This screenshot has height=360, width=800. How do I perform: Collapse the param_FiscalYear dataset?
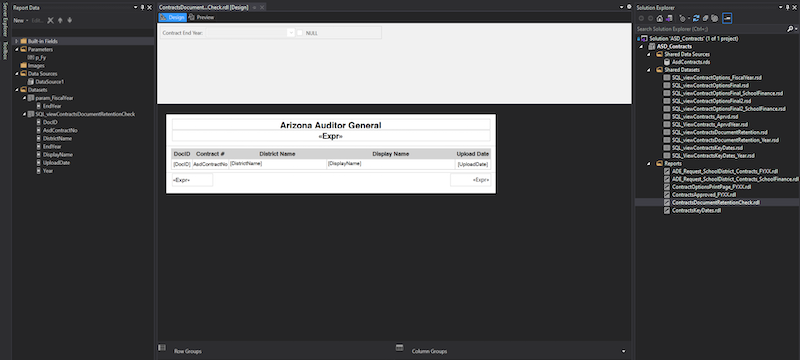coord(24,98)
